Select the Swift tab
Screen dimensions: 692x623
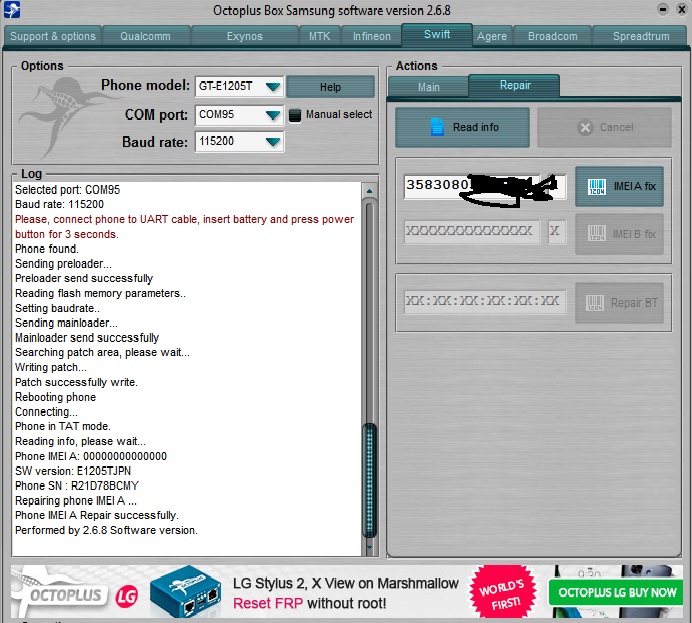pos(437,34)
